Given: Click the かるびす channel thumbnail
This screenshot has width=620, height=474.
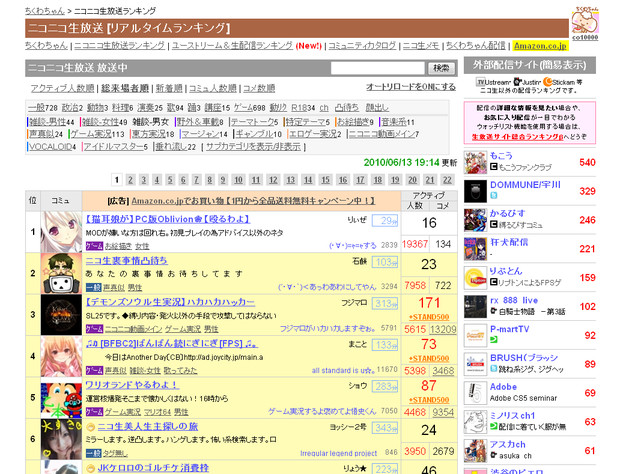Looking at the screenshot, I should [475, 220].
